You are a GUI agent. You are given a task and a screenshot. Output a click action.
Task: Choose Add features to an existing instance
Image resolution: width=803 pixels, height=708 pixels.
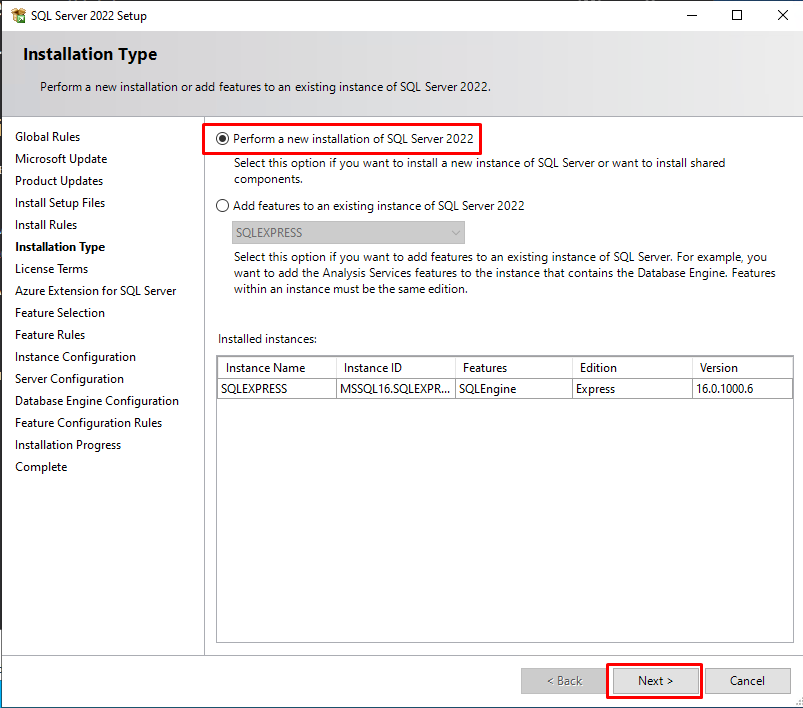click(223, 206)
